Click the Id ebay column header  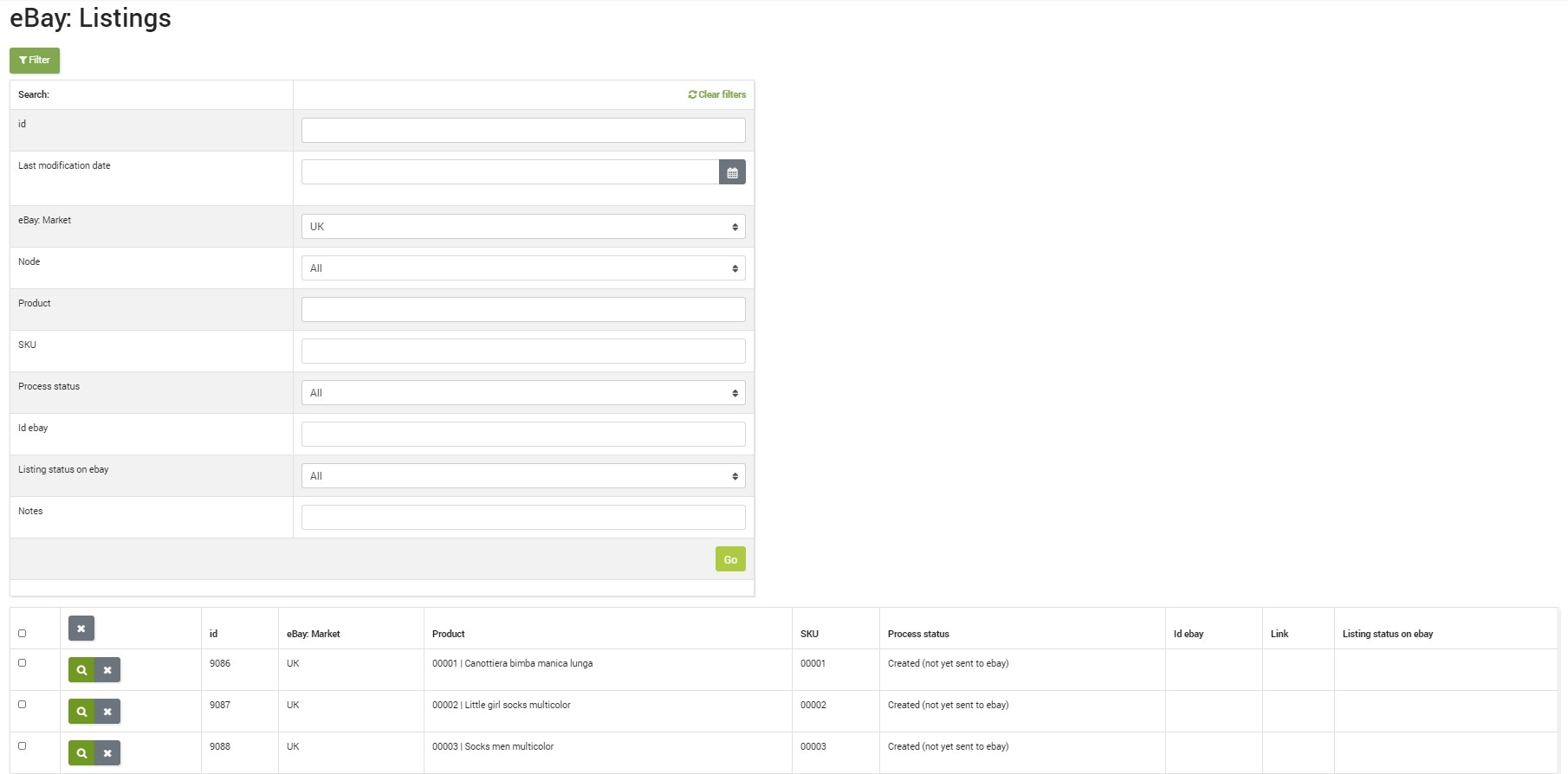[1189, 634]
